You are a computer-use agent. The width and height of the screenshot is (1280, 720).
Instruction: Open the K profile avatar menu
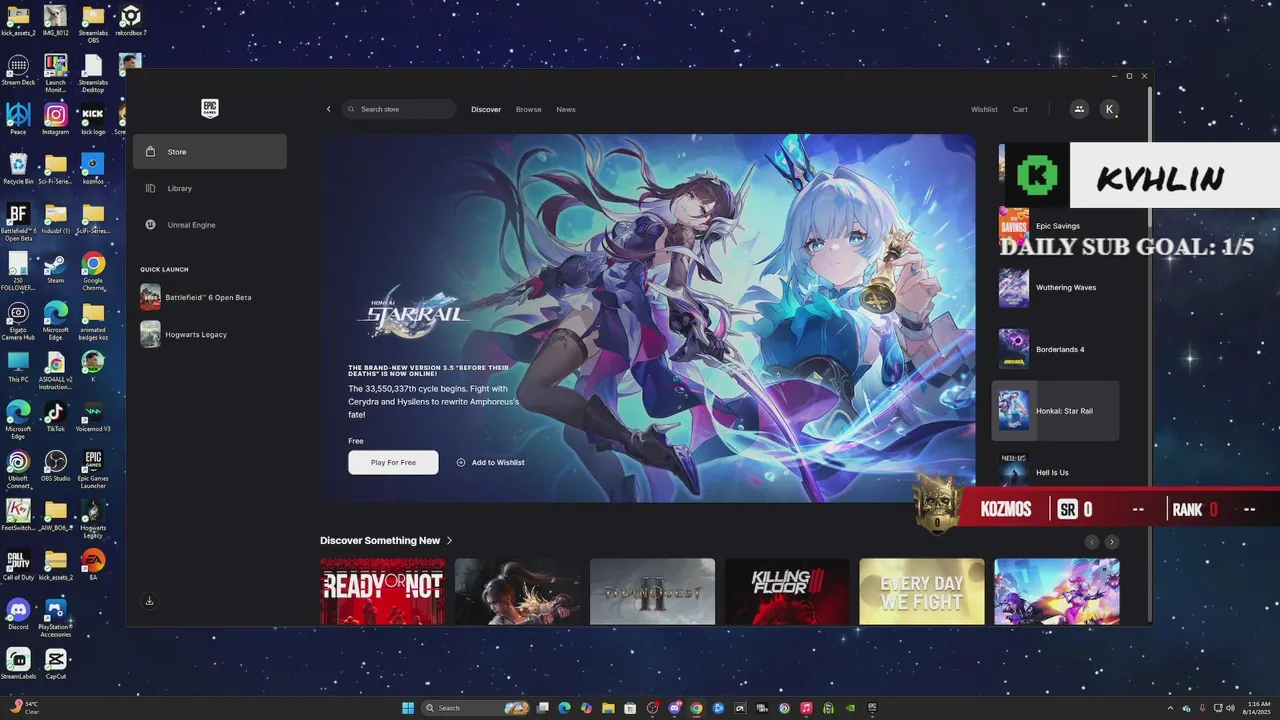click(x=1109, y=109)
